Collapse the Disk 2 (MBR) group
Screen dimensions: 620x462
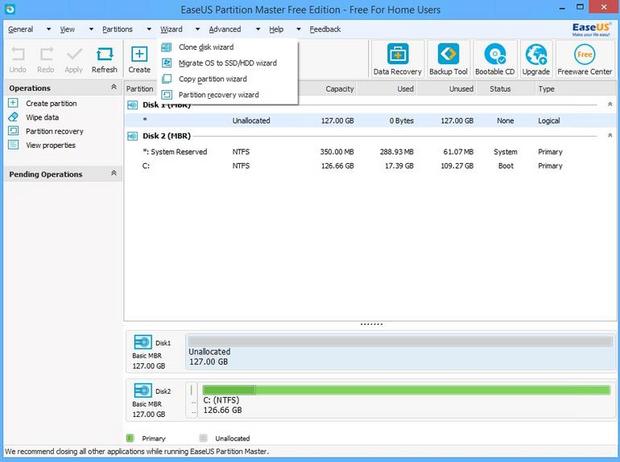click(x=607, y=137)
